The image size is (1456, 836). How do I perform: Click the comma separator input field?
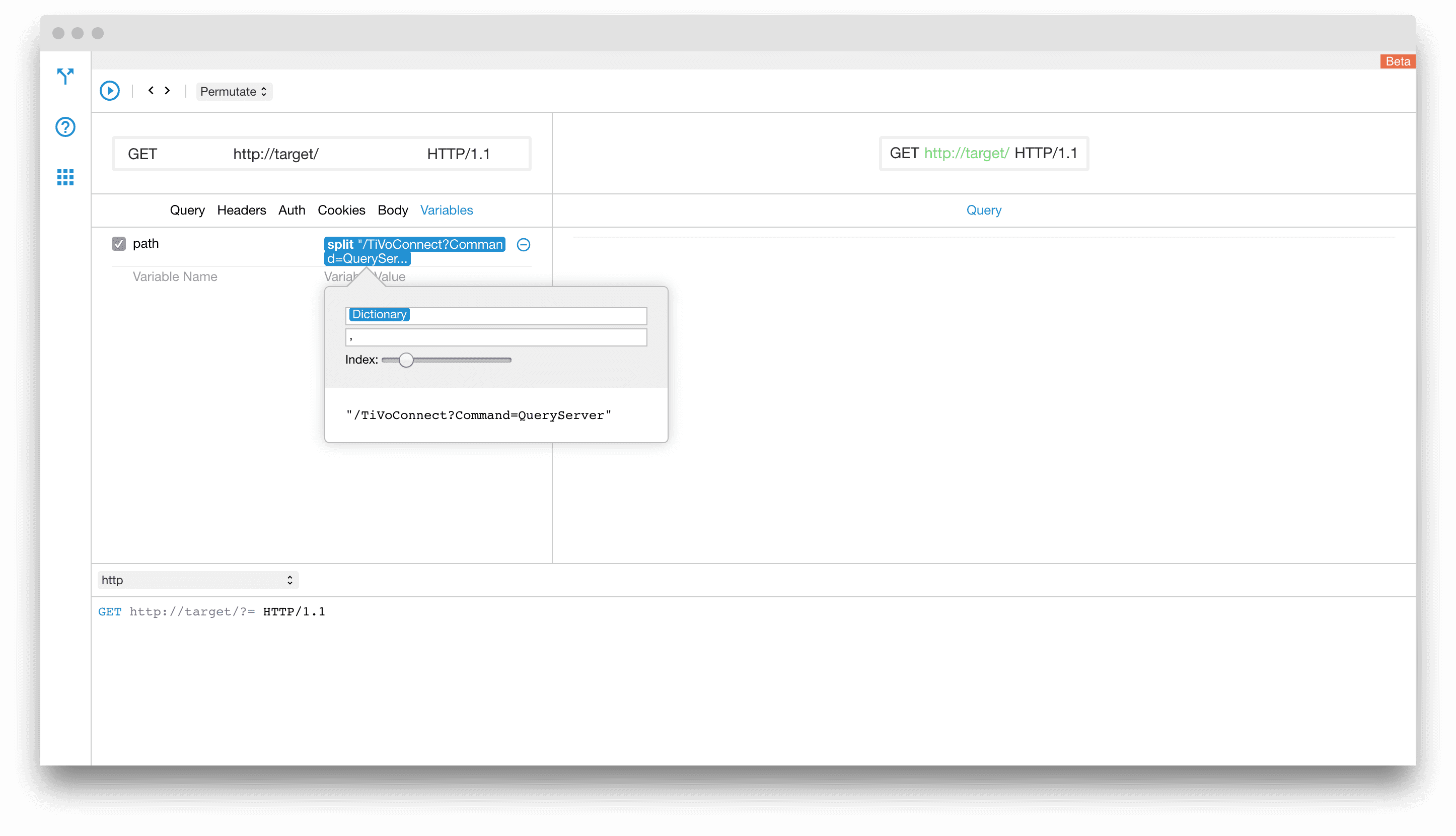[496, 337]
